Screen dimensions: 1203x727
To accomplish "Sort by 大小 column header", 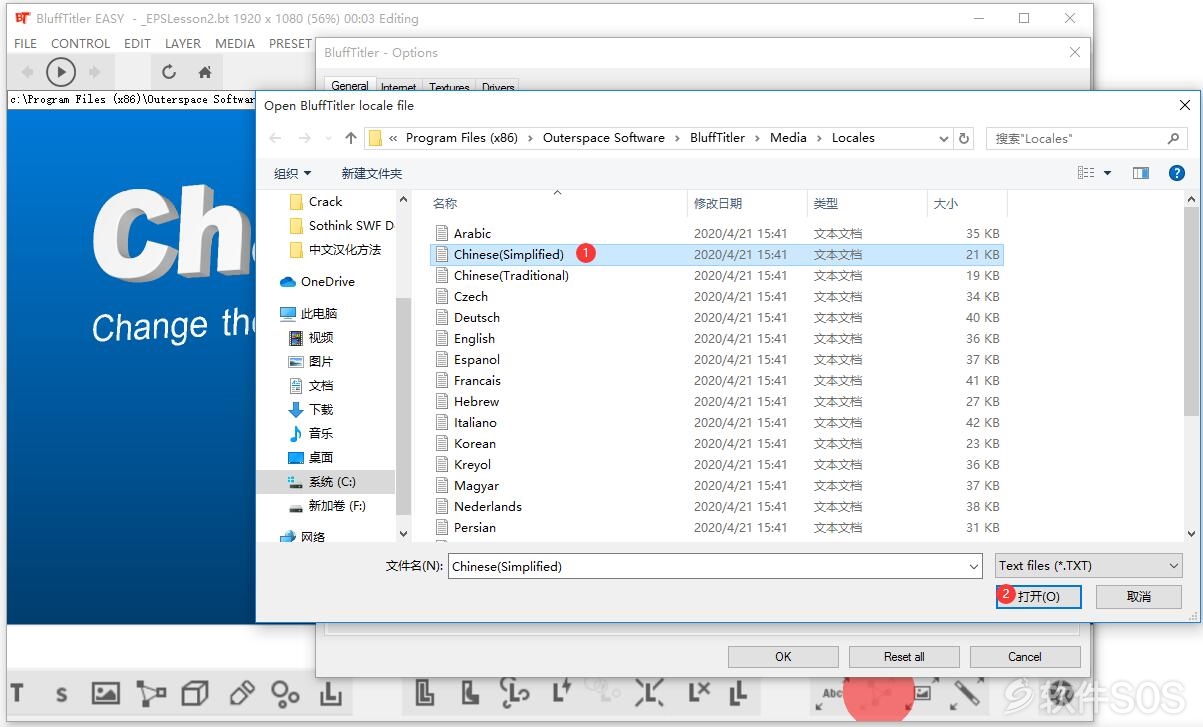I will coord(946,203).
